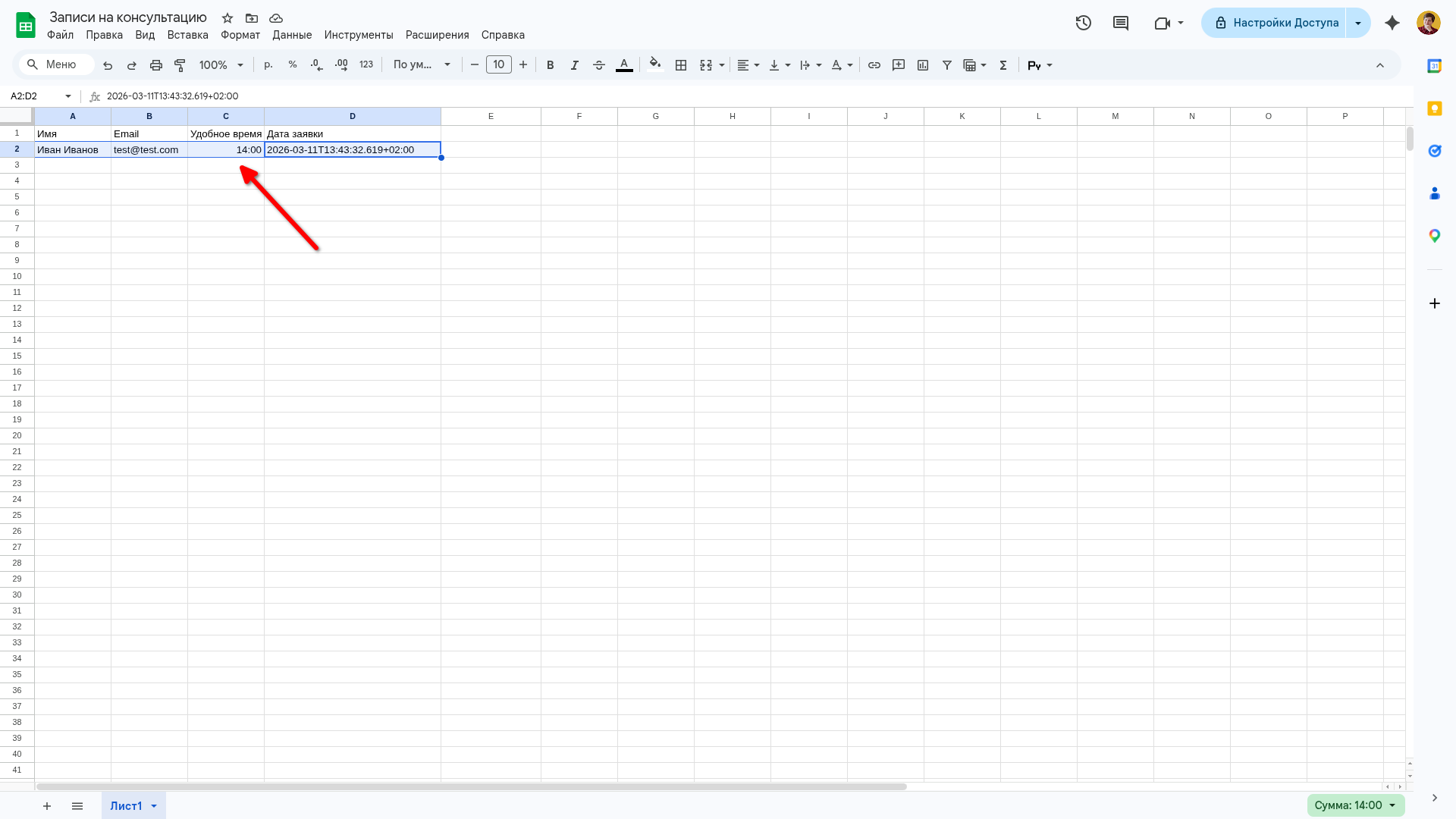Toggle strikethrough formatting
1456x819 pixels.
point(598,65)
